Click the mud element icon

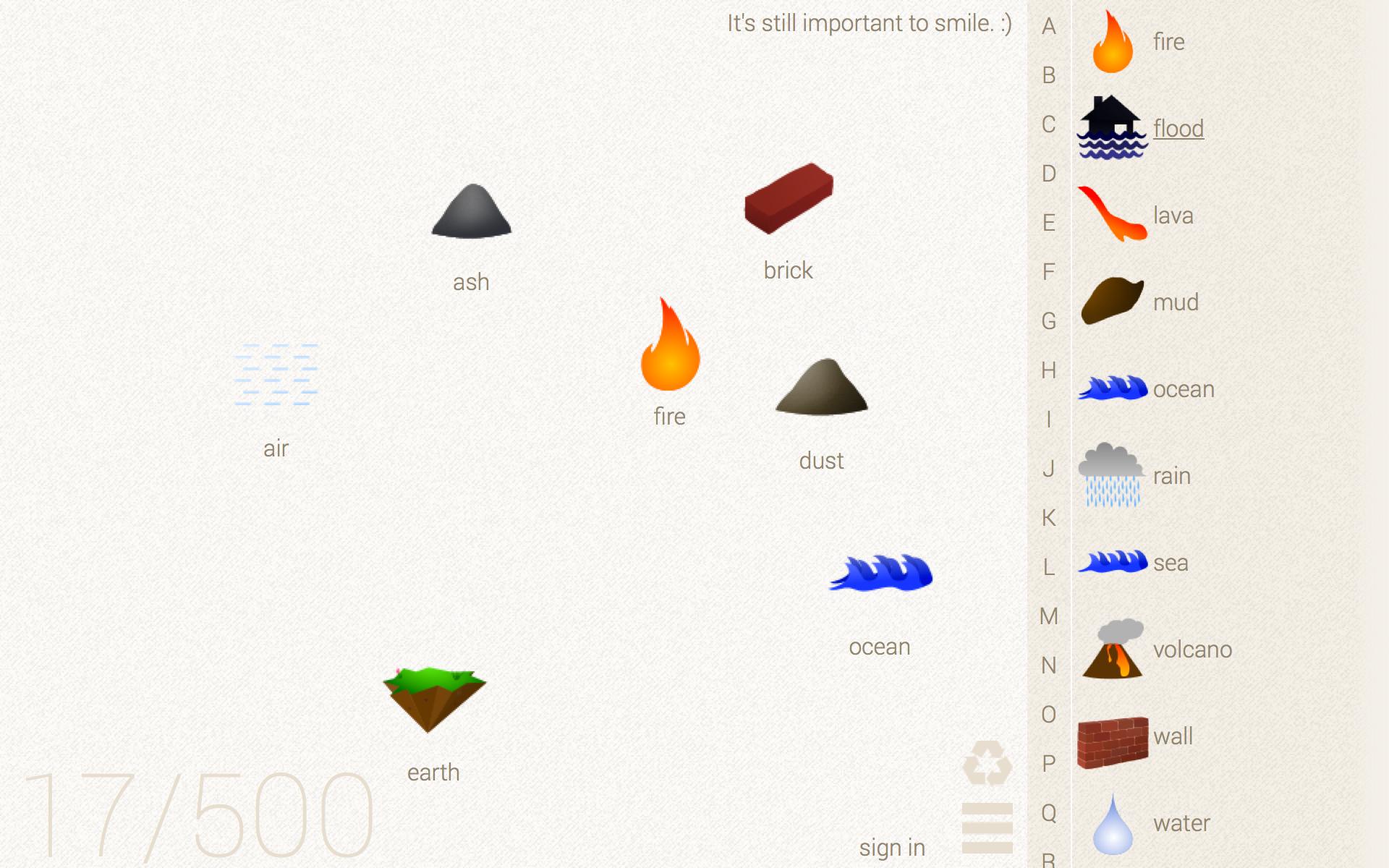click(1112, 302)
